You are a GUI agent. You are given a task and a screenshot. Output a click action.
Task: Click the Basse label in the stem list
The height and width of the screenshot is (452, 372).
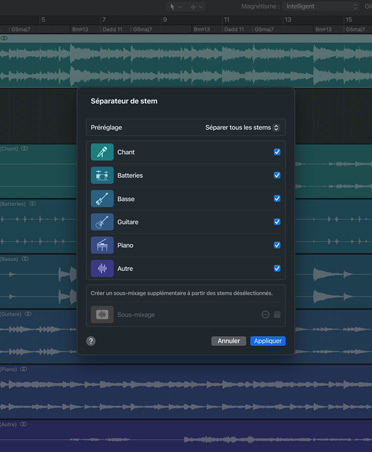(126, 199)
